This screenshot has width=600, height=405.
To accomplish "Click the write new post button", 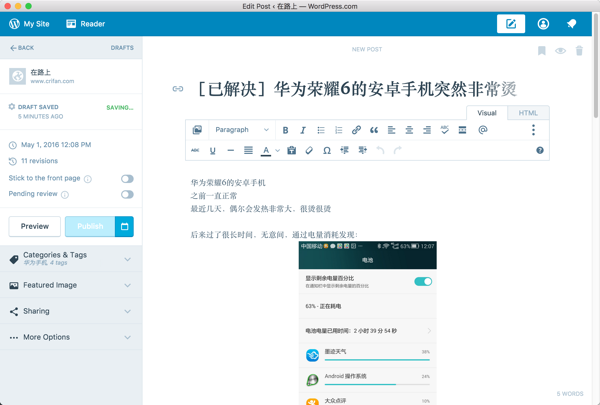I will click(x=511, y=24).
